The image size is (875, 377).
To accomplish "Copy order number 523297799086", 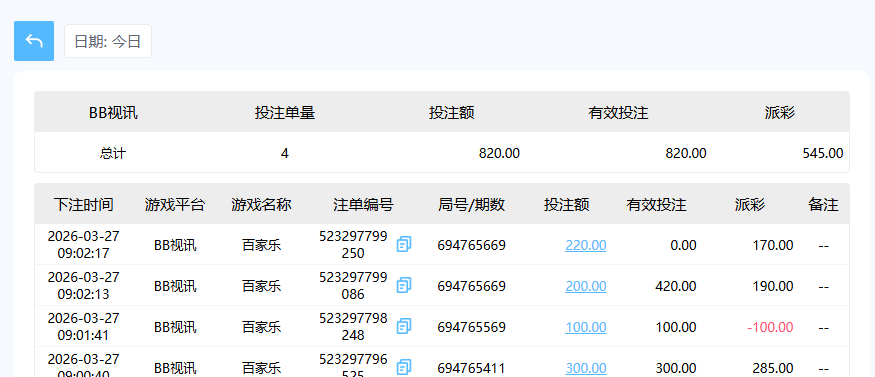I will click(404, 286).
